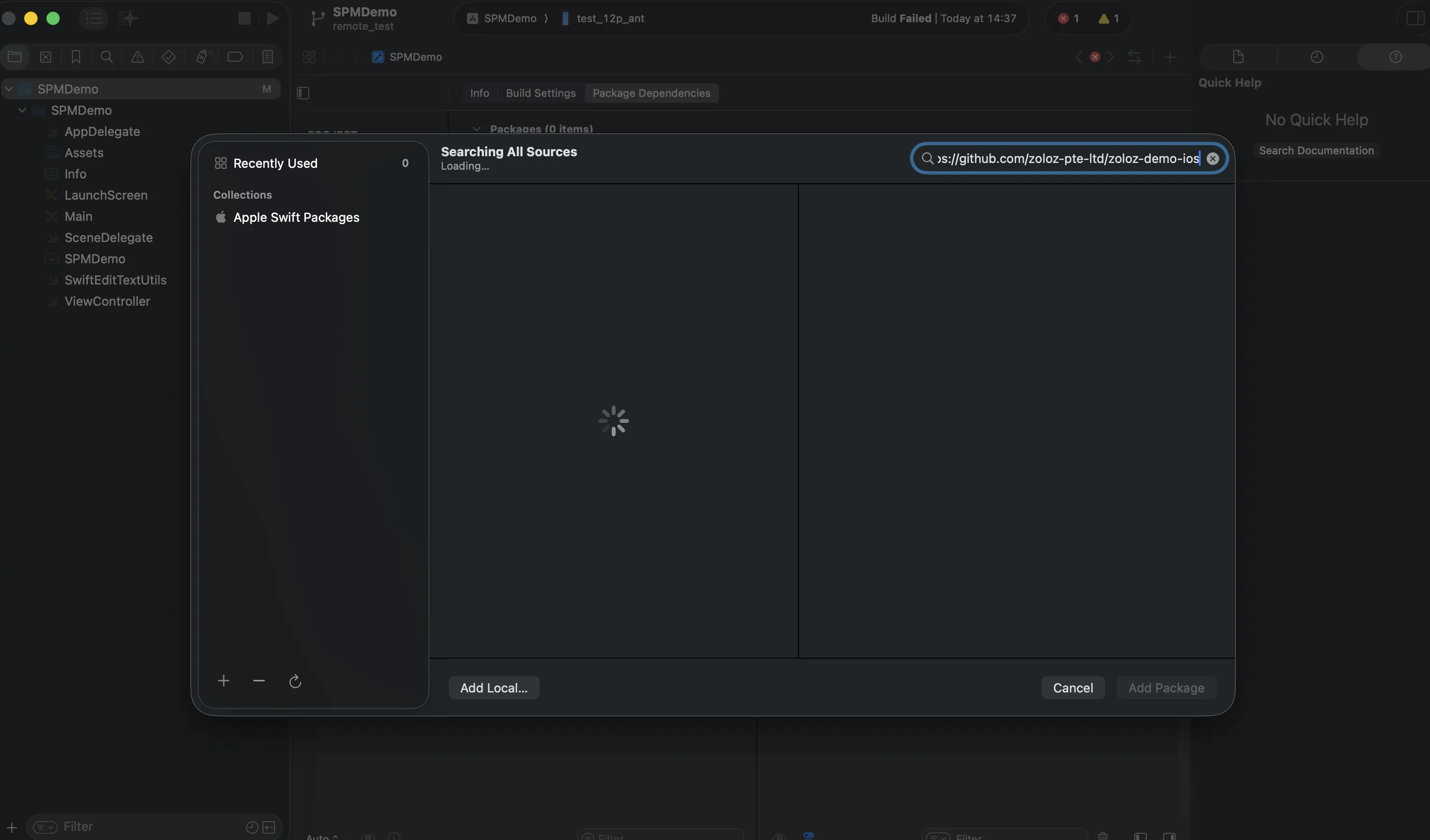Click the Add Package button
The height and width of the screenshot is (840, 1430).
pyautogui.click(x=1166, y=688)
